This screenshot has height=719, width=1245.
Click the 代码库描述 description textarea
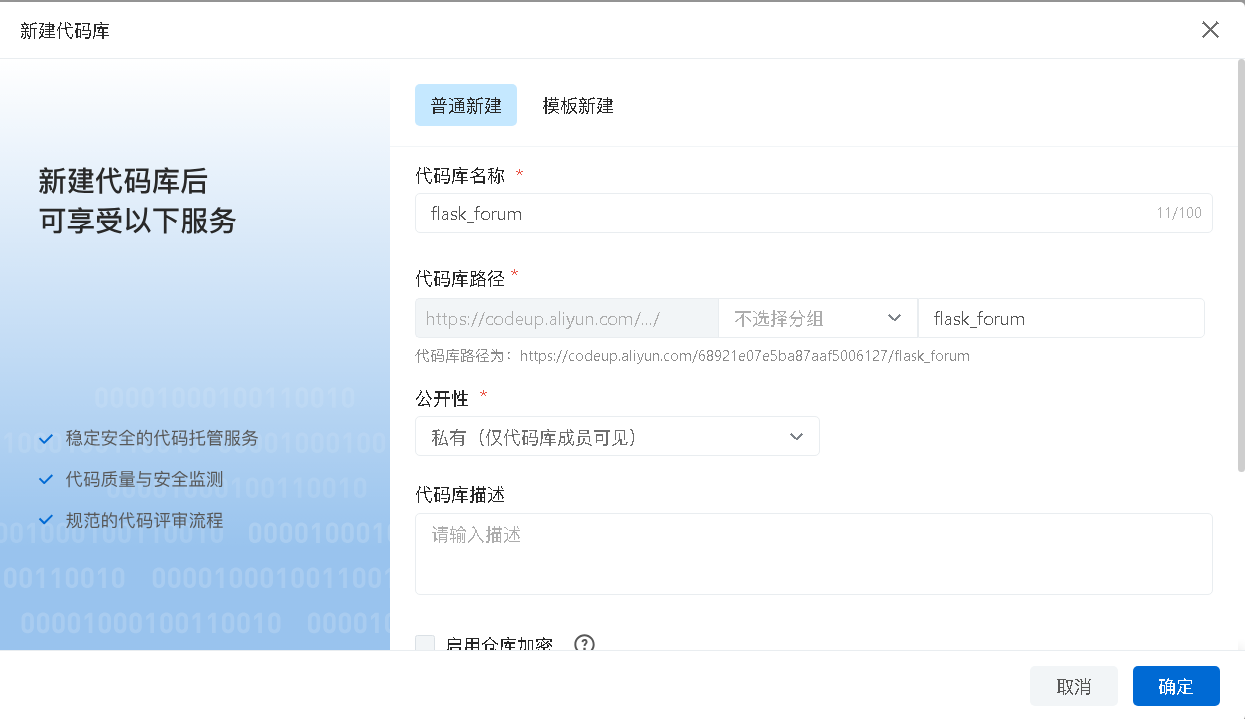(813, 554)
